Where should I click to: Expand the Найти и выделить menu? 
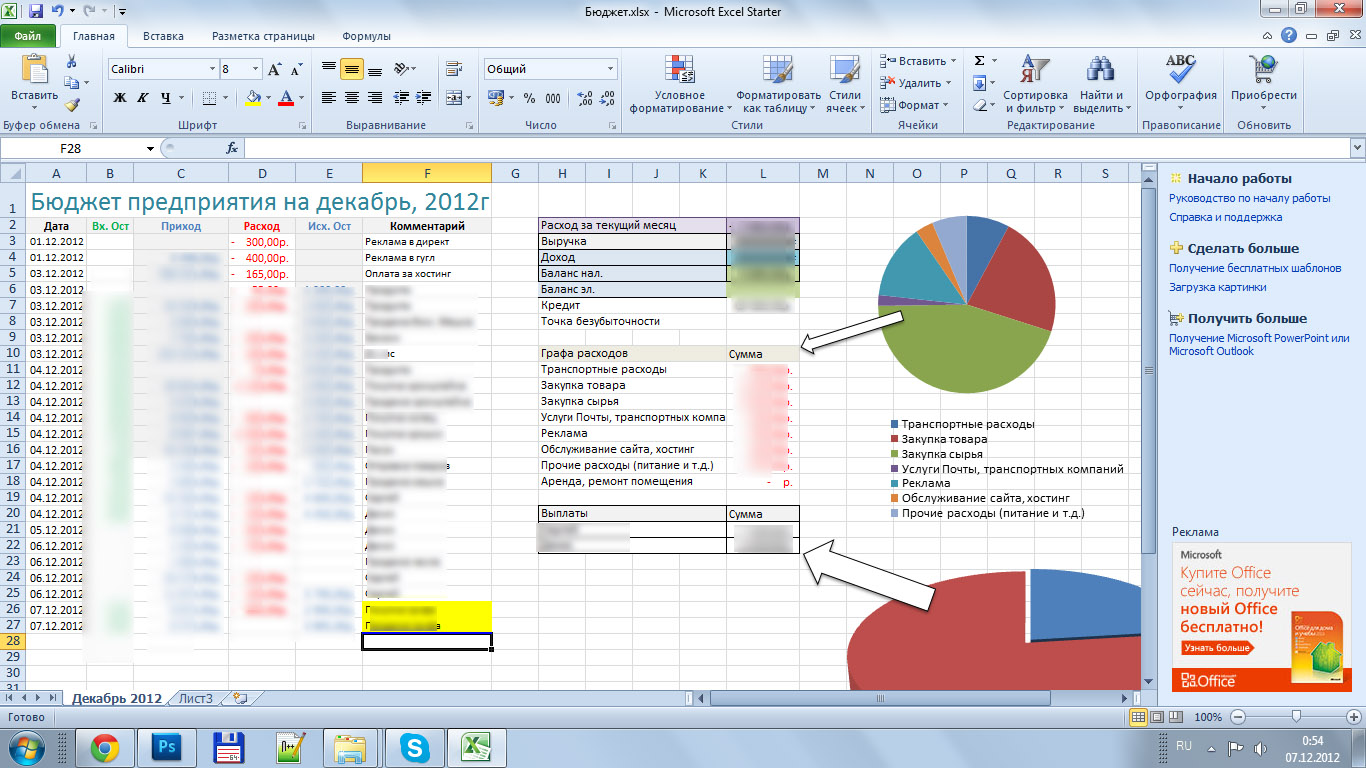1101,83
